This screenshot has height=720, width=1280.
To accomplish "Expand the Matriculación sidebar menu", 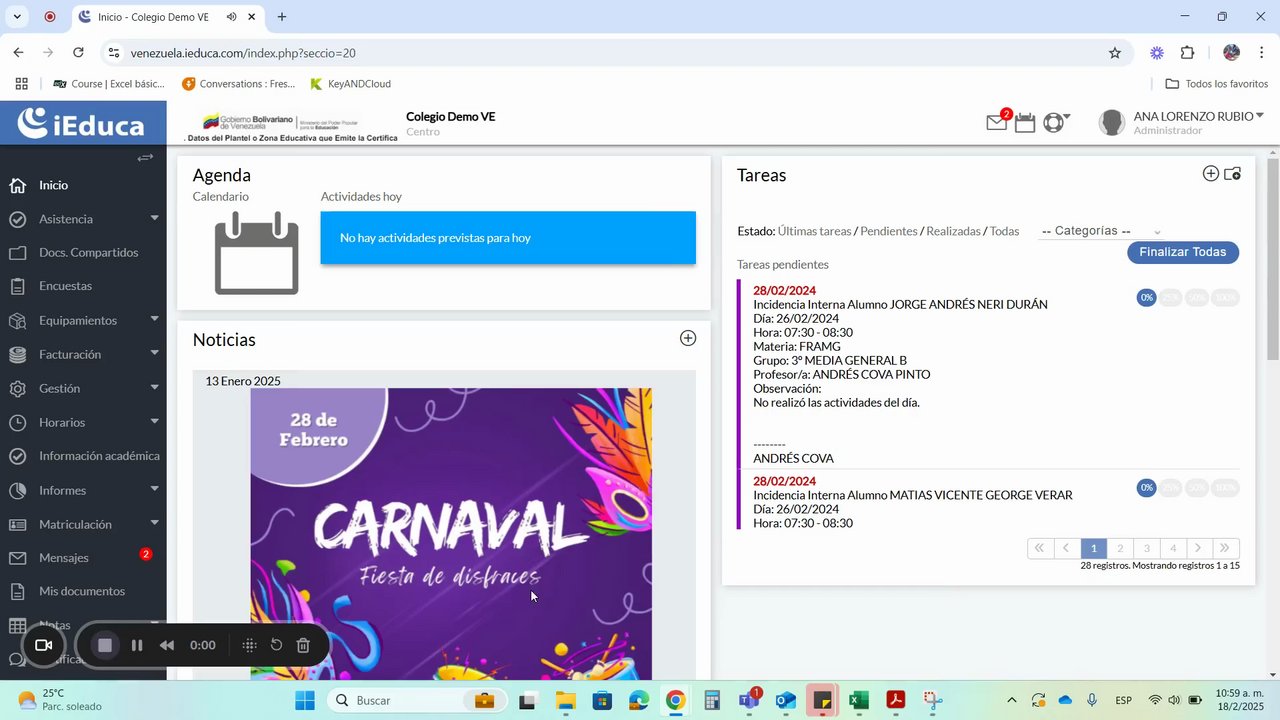I will point(154,523).
